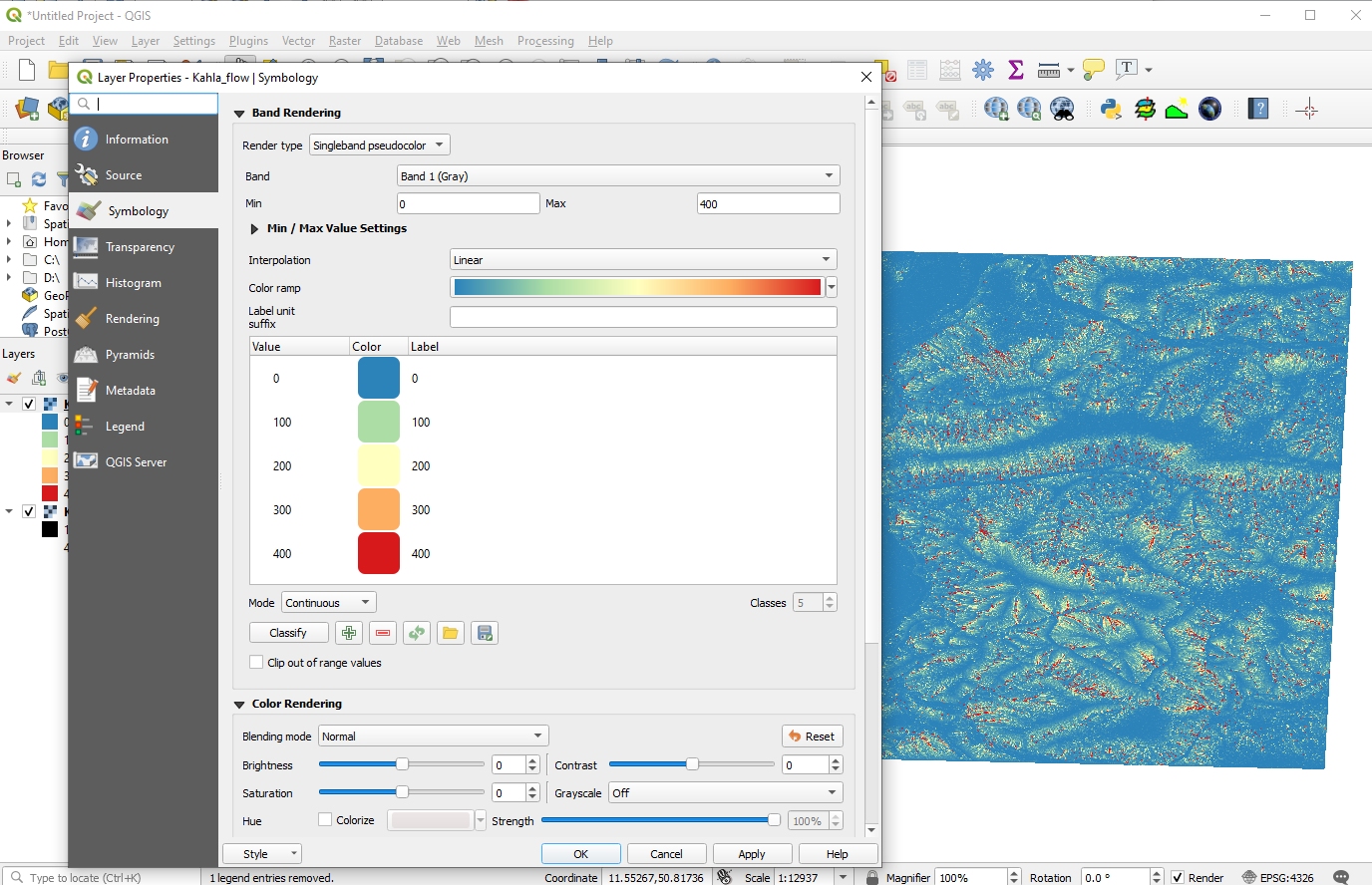
Task: Open MetaSearch catalog with the binoculars globe icon
Action: tap(1063, 108)
